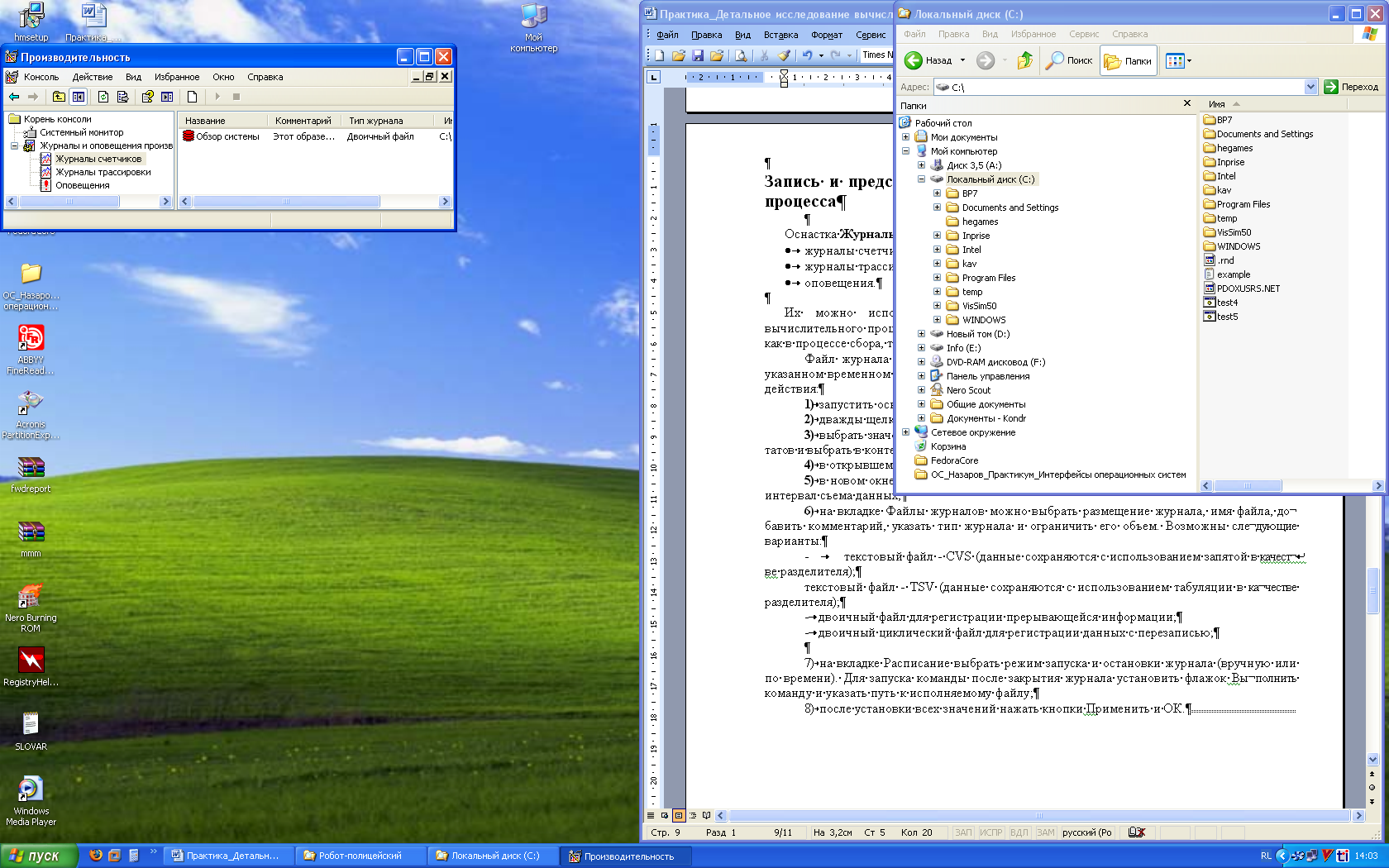Viewport: 1389px width, 868px height.
Task: Click the Help question-mark icon in console toolbar
Action: [x=148, y=97]
